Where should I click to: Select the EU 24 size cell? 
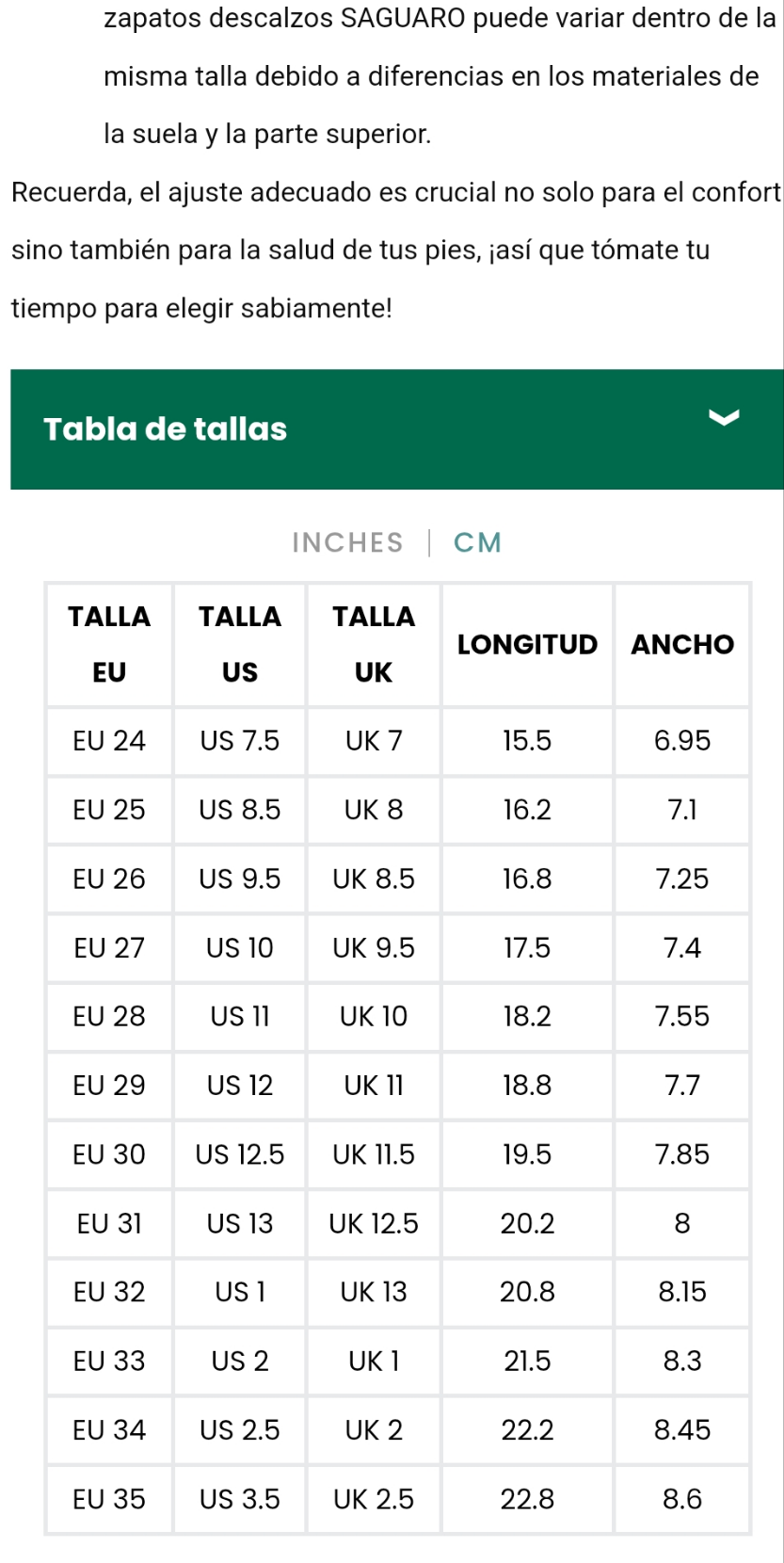(109, 741)
